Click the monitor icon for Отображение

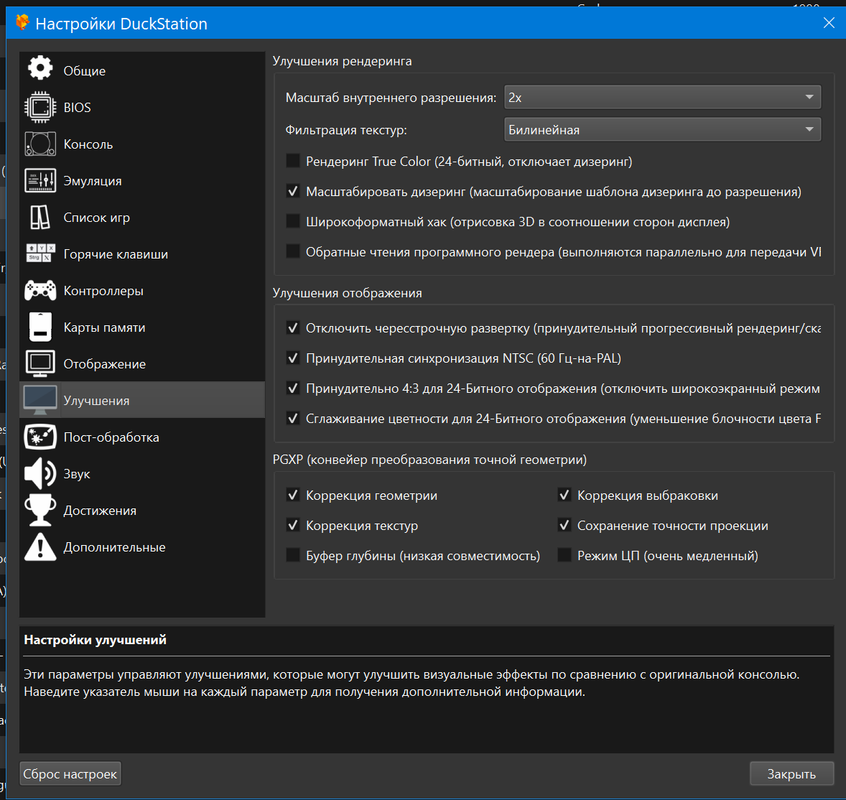pyautogui.click(x=40, y=364)
